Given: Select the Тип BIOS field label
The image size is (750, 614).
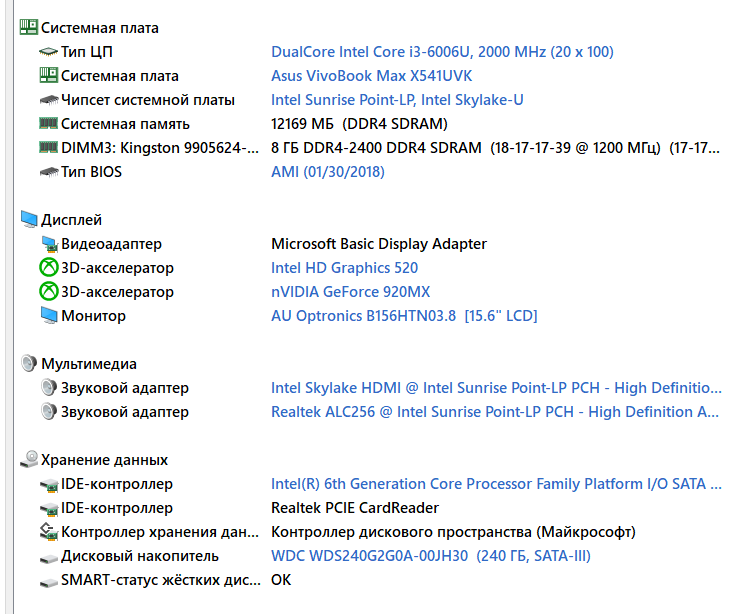Looking at the screenshot, I should (x=91, y=172).
